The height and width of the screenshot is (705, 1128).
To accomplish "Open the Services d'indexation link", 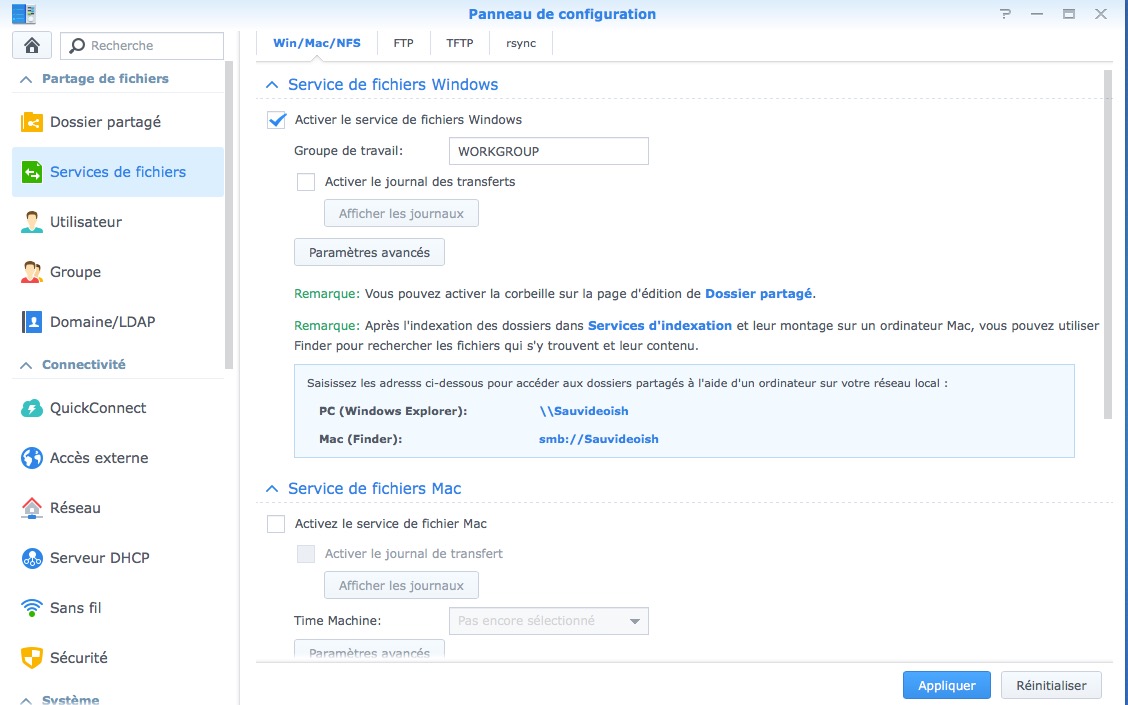I will coord(660,326).
